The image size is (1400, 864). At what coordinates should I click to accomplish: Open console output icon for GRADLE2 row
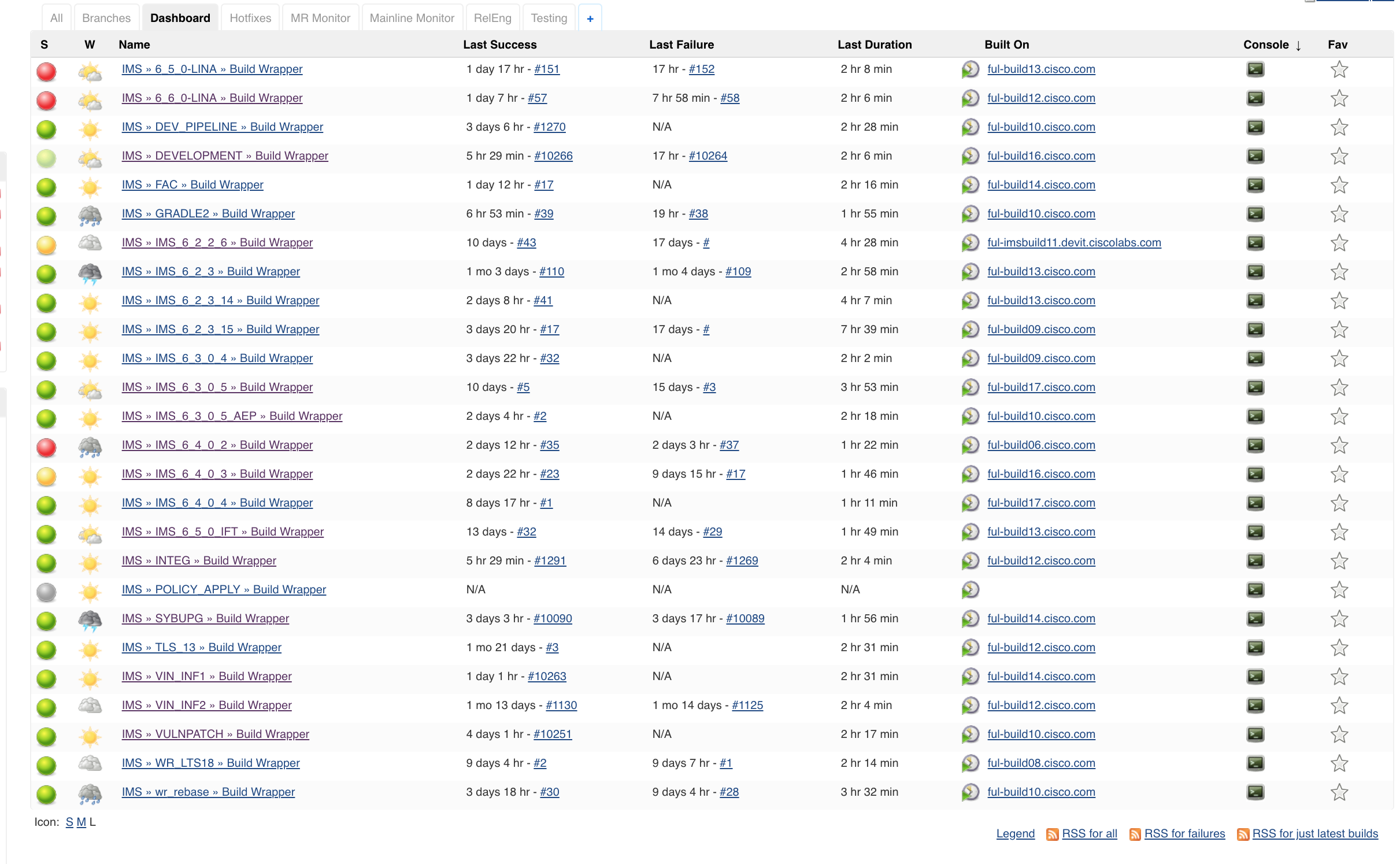(1255, 214)
